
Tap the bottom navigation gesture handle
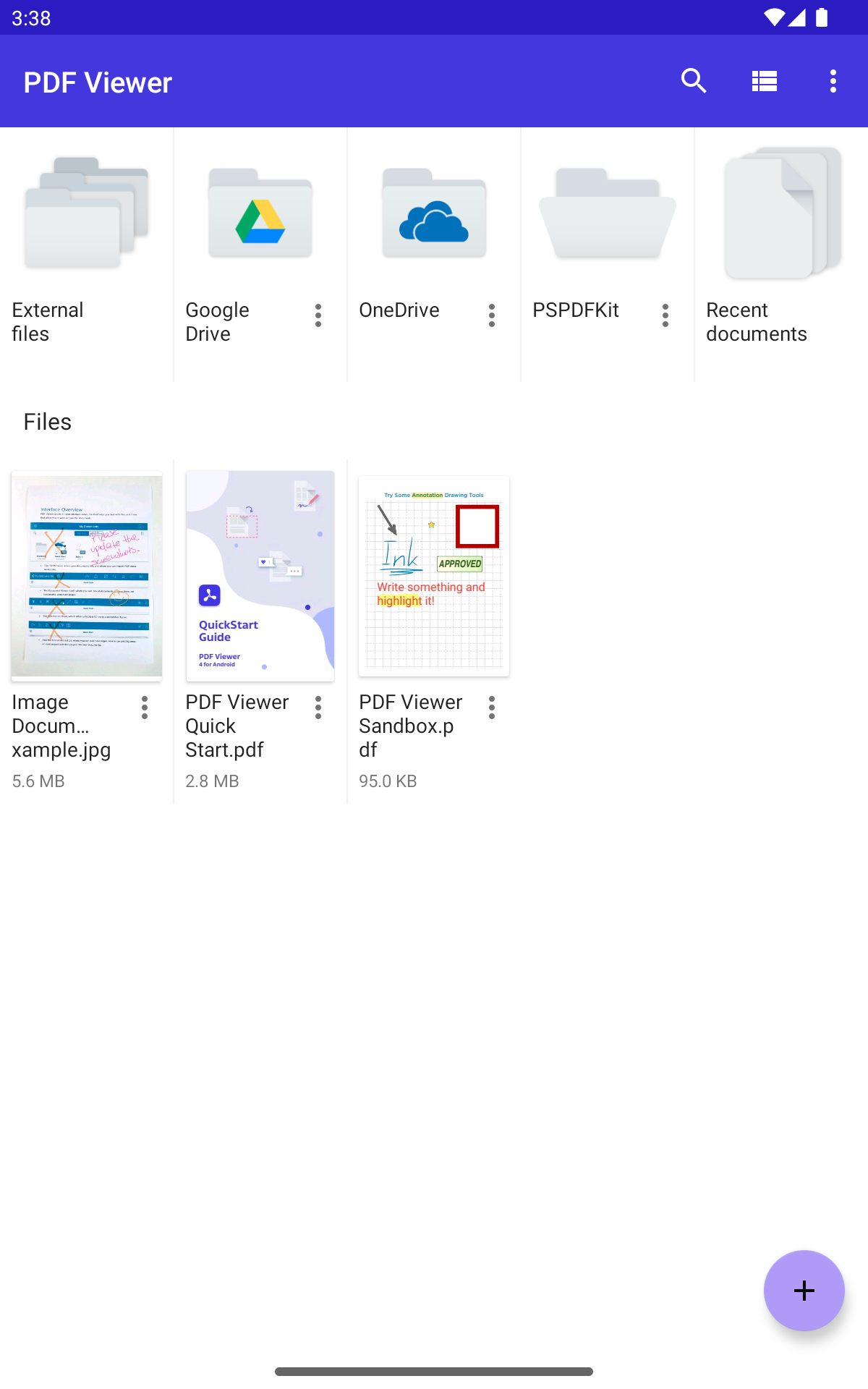434,1372
